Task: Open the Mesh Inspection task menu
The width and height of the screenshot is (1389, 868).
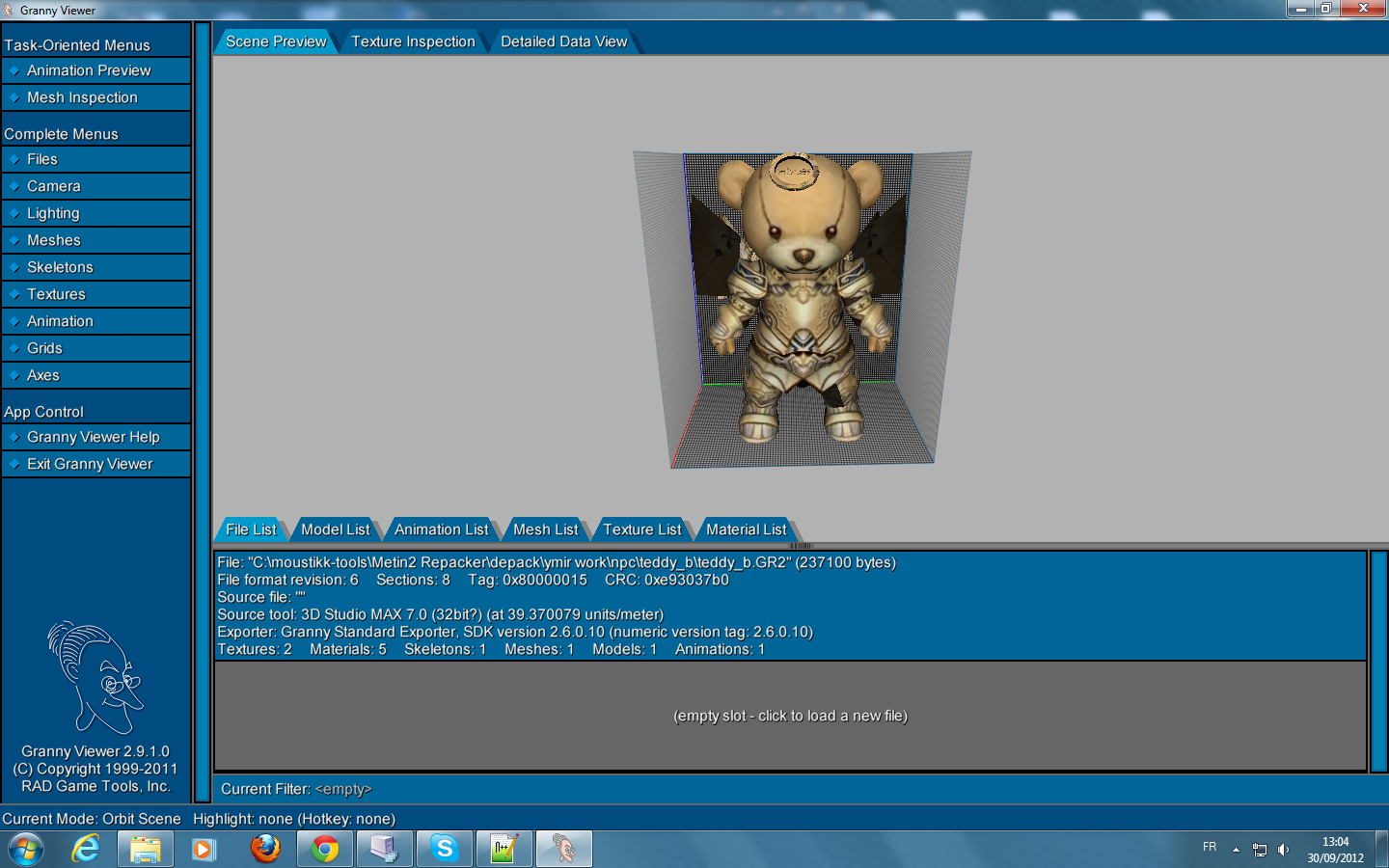Action: pos(96,97)
